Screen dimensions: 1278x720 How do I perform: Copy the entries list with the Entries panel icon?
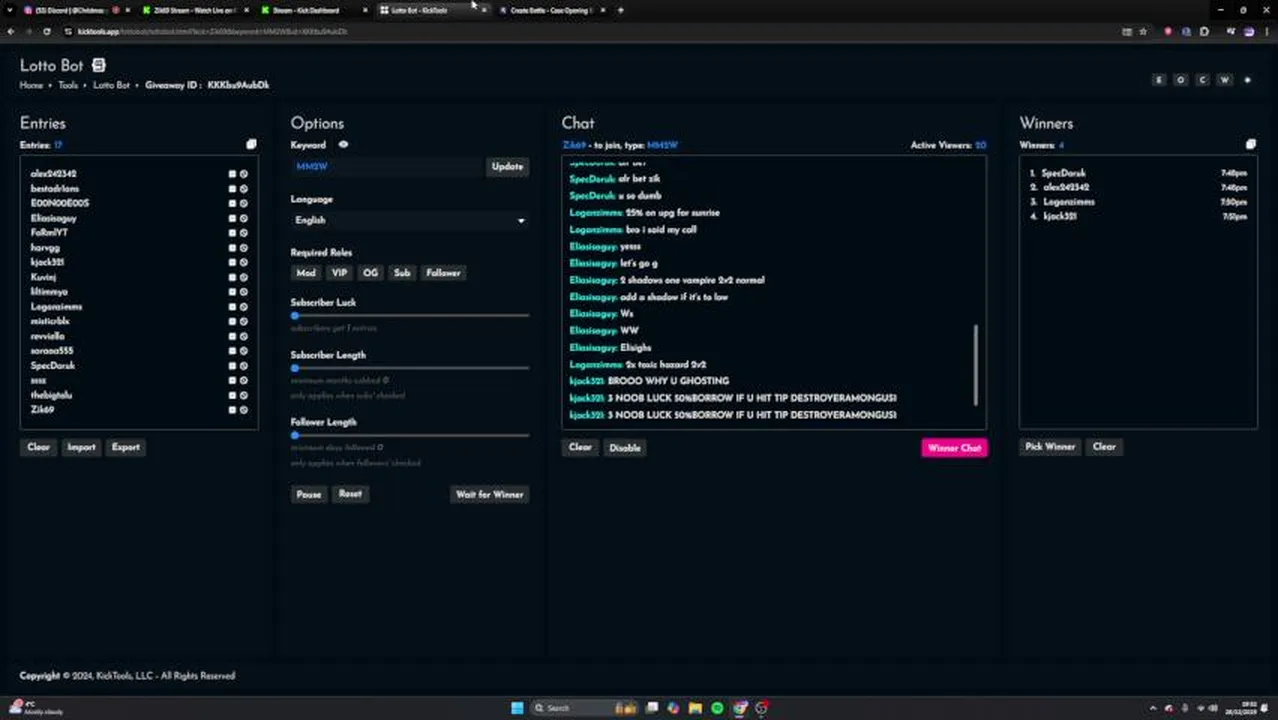pos(251,145)
